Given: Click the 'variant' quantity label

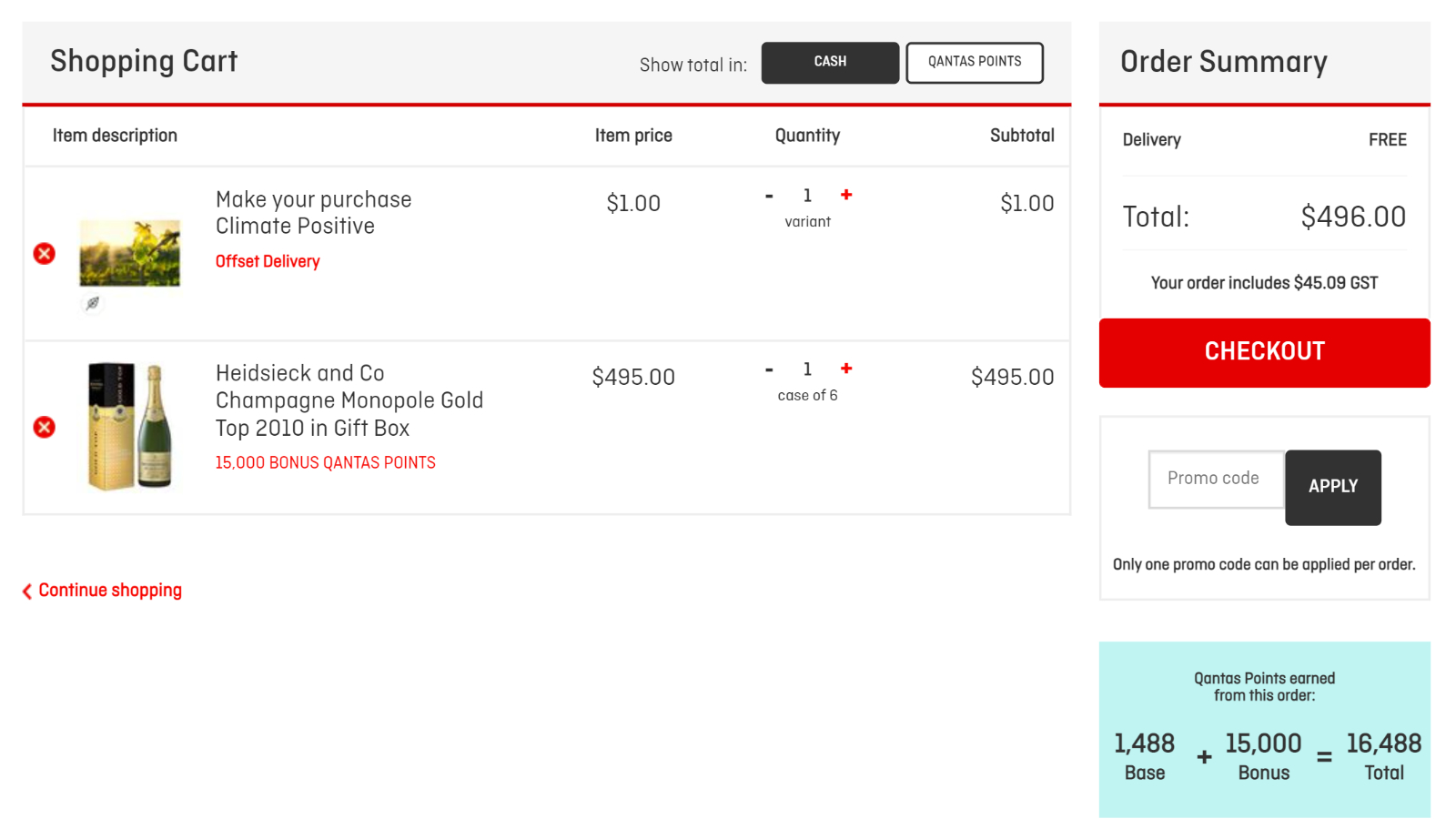Looking at the screenshot, I should click(807, 222).
